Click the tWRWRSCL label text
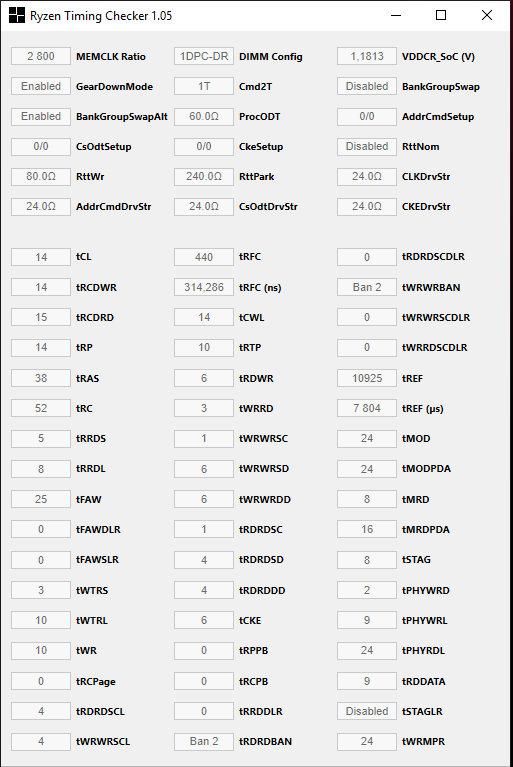513x767 pixels. click(x=103, y=742)
